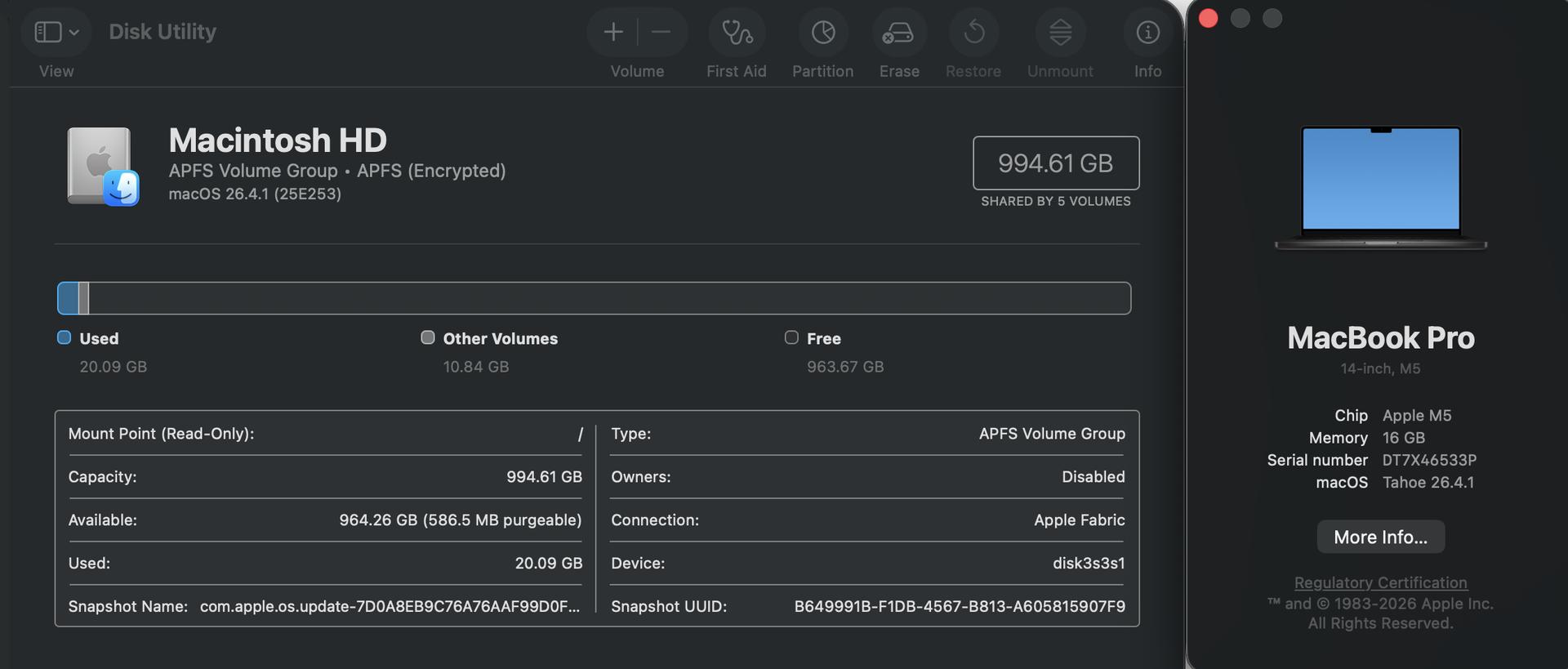Select the Used row value in details table
The height and width of the screenshot is (669, 1568).
click(x=549, y=564)
